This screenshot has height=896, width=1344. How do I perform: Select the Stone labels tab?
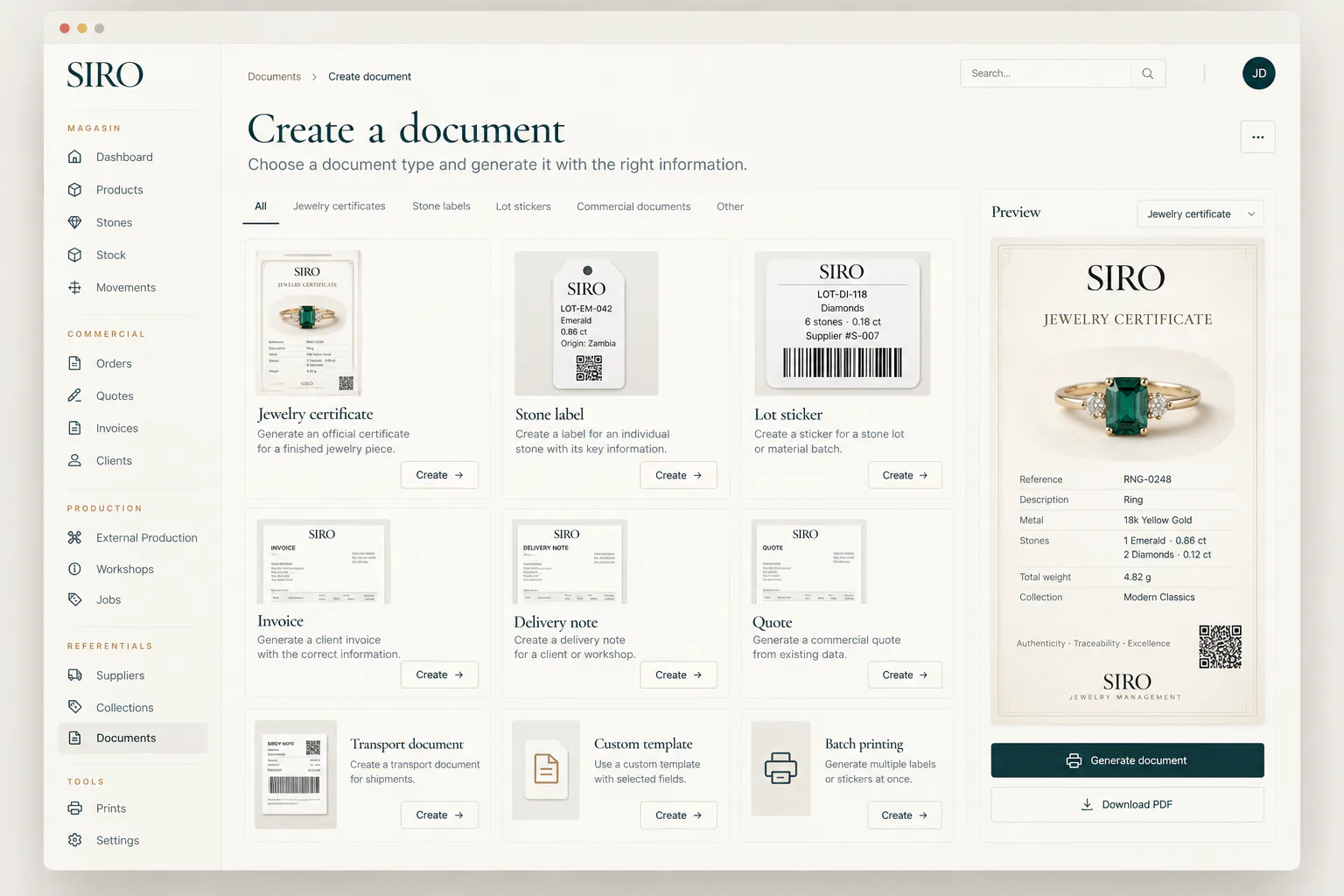click(442, 206)
